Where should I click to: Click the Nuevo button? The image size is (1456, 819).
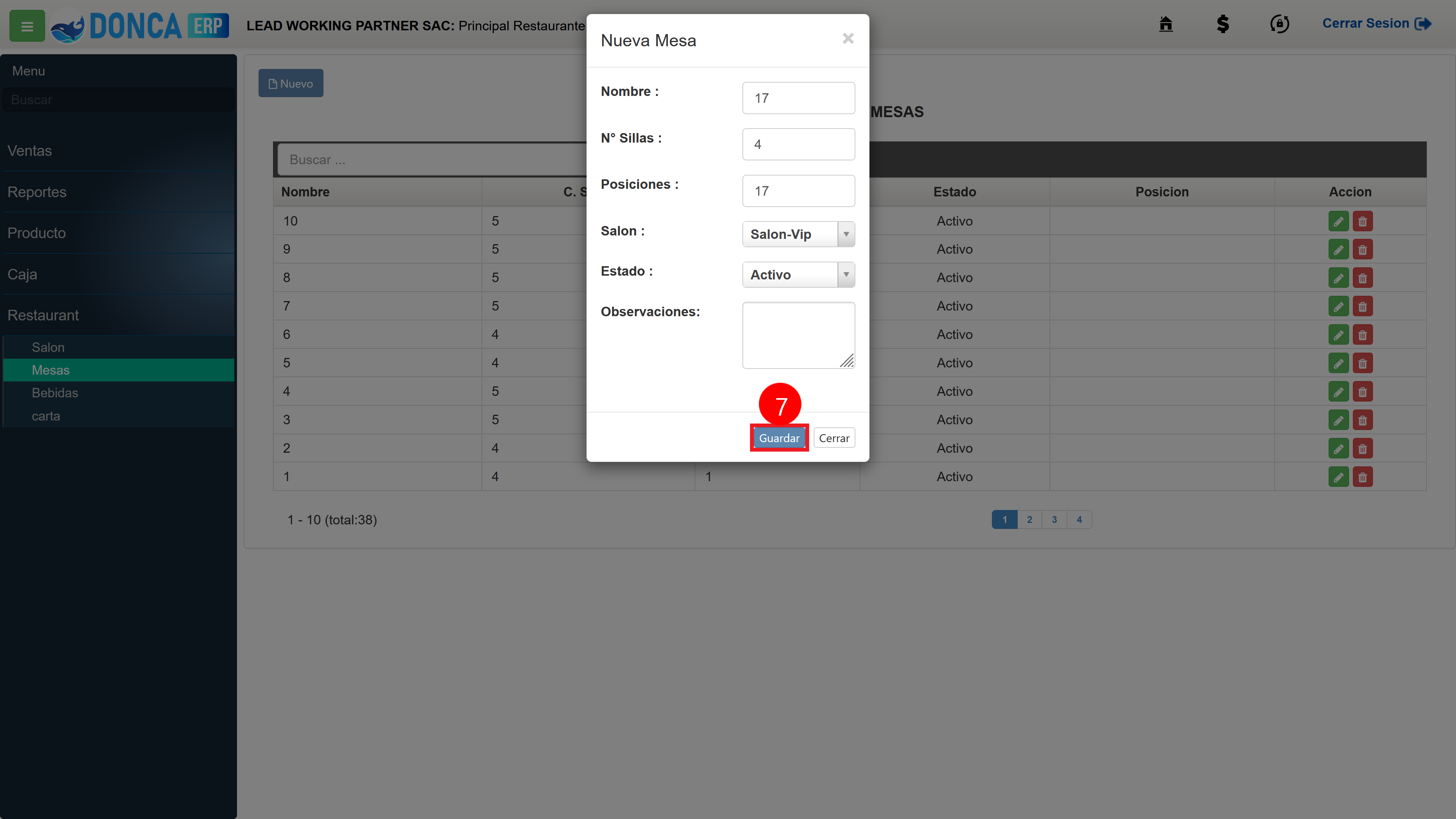point(290,83)
